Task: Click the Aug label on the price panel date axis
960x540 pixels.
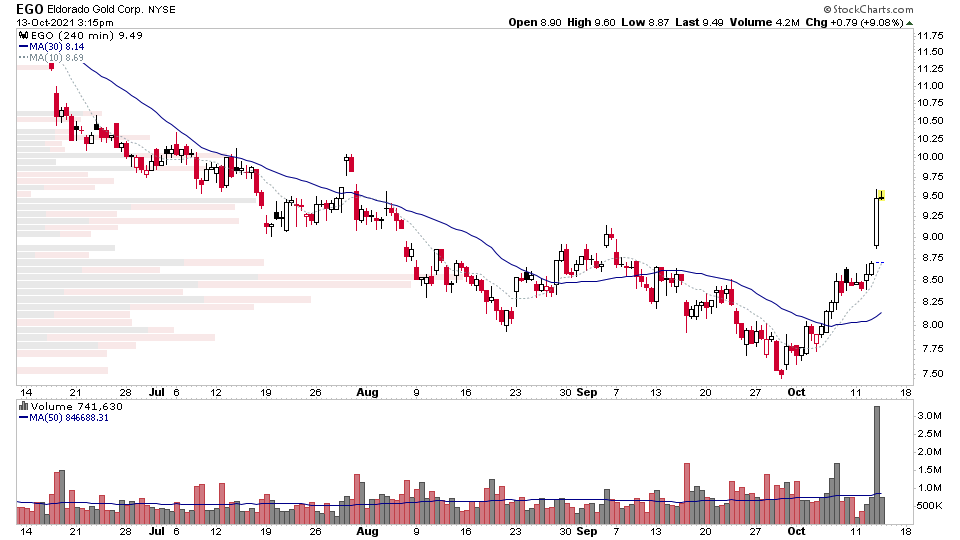Action: (x=367, y=392)
